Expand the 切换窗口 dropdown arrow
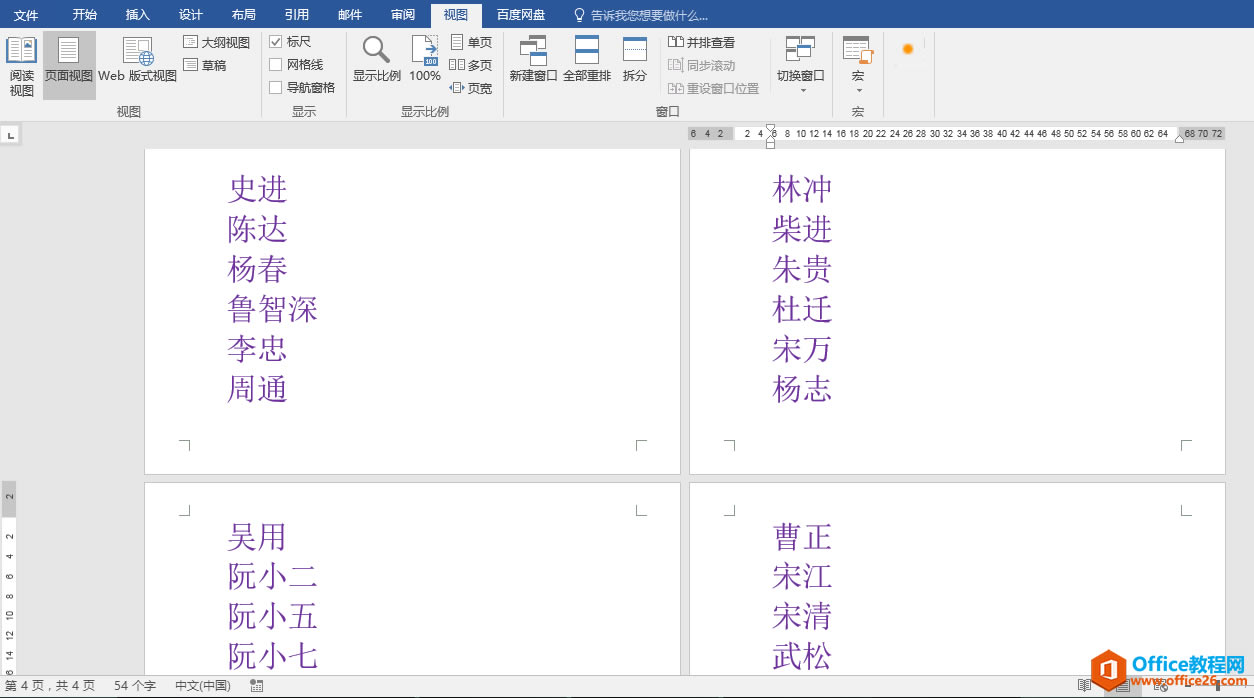Image resolution: width=1254 pixels, height=698 pixels. (801, 91)
